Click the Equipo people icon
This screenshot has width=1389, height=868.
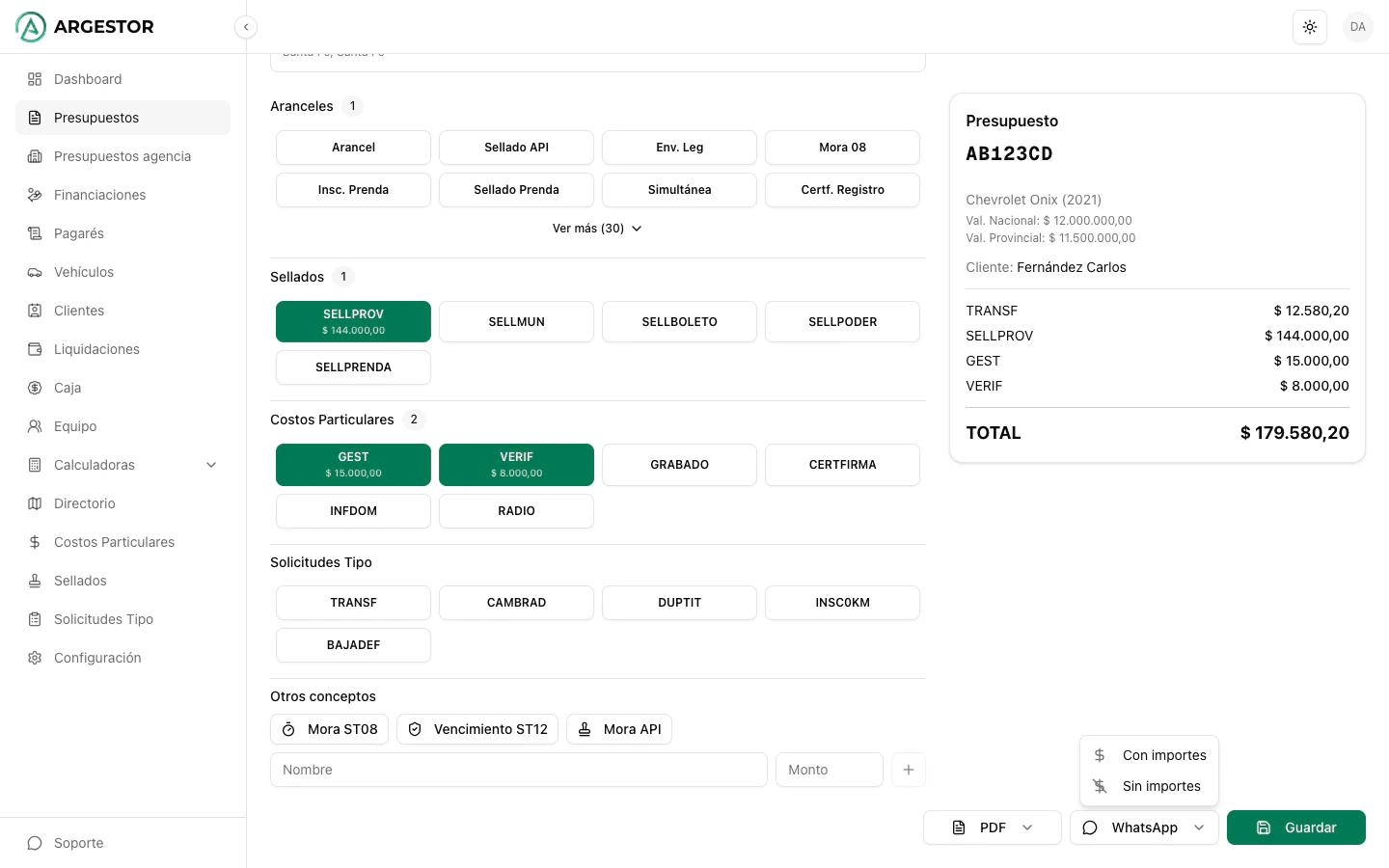pyautogui.click(x=35, y=426)
